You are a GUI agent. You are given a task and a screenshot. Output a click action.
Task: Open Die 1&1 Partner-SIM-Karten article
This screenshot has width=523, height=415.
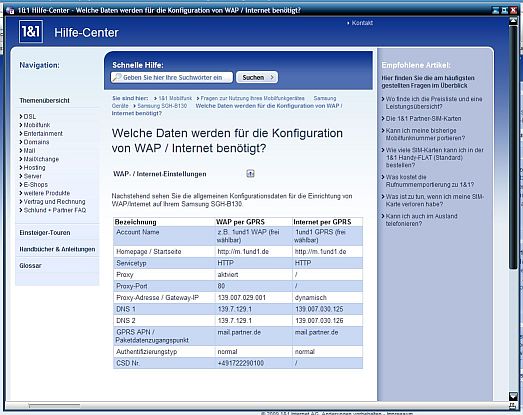click(x=424, y=118)
